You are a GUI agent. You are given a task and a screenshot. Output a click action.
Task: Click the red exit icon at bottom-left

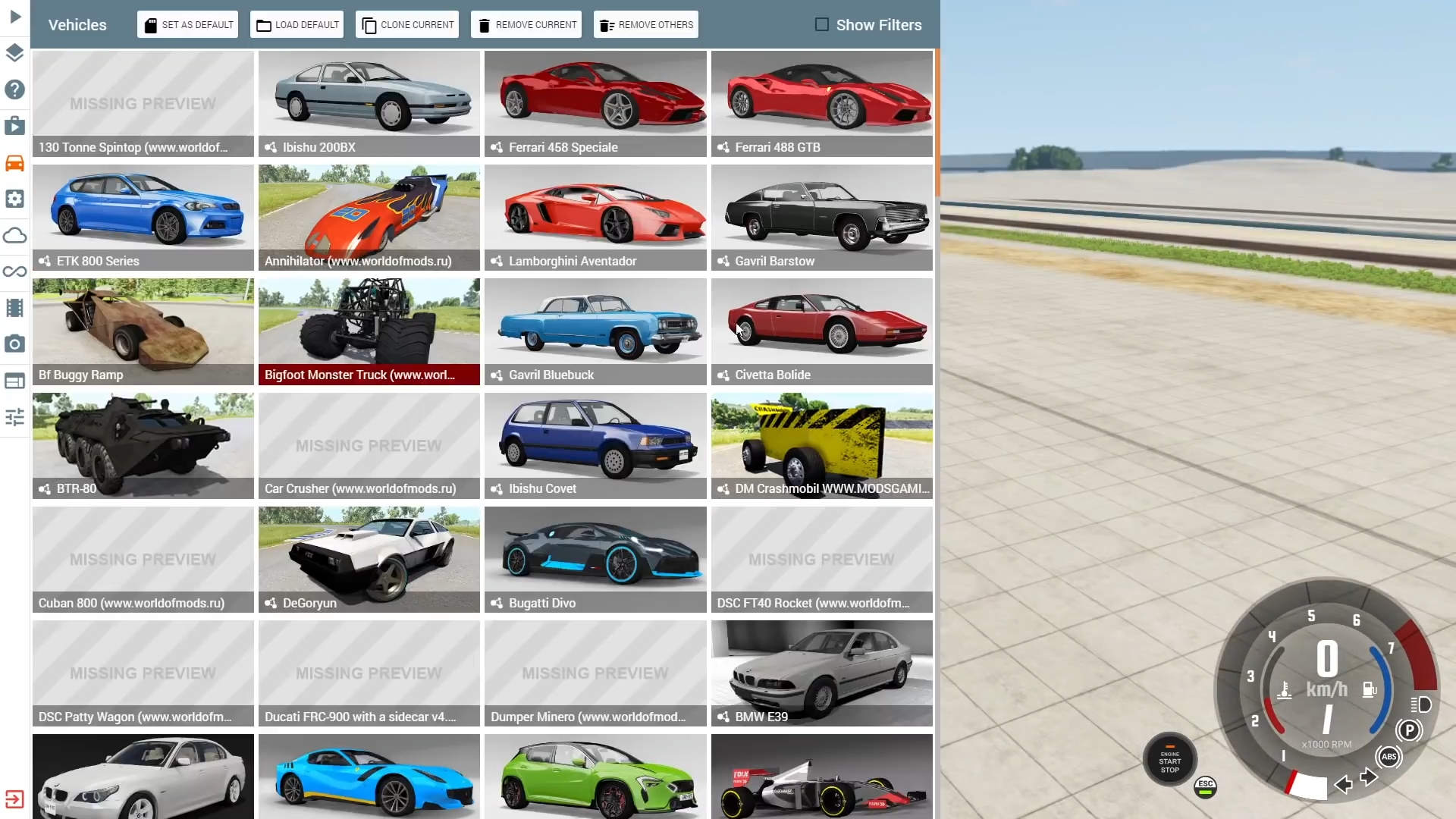click(15, 799)
